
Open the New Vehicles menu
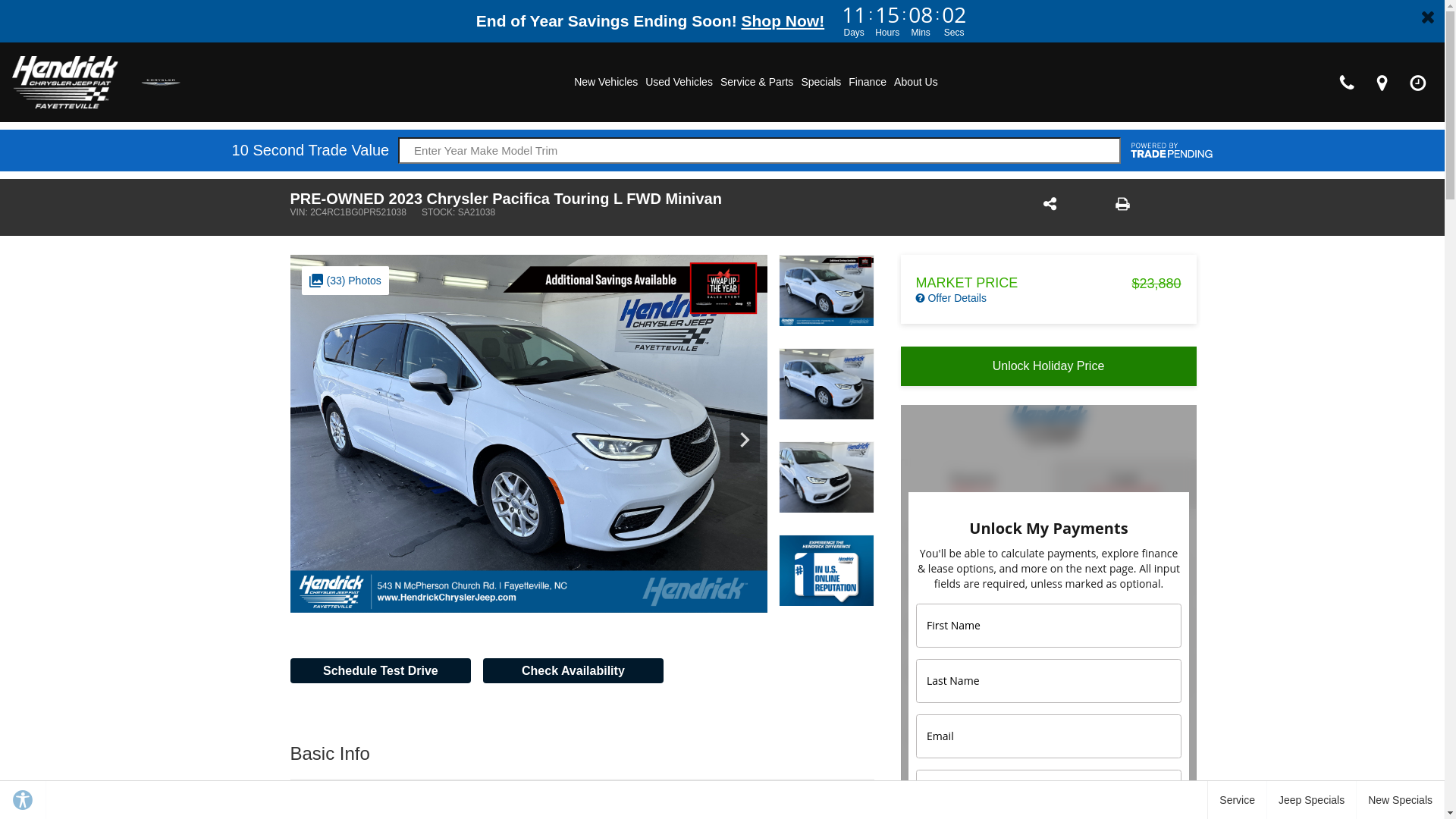tap(606, 82)
